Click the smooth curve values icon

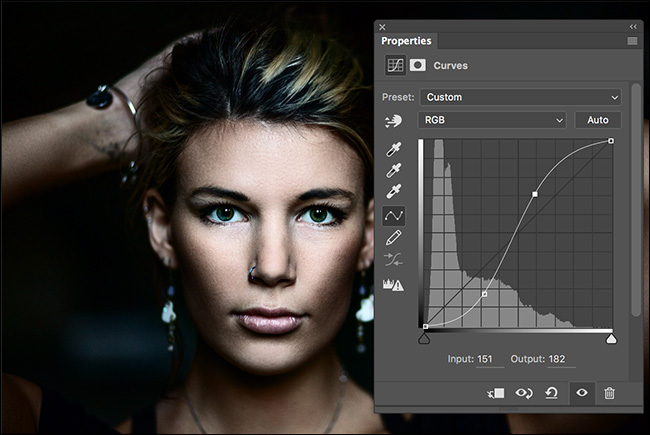(x=393, y=260)
